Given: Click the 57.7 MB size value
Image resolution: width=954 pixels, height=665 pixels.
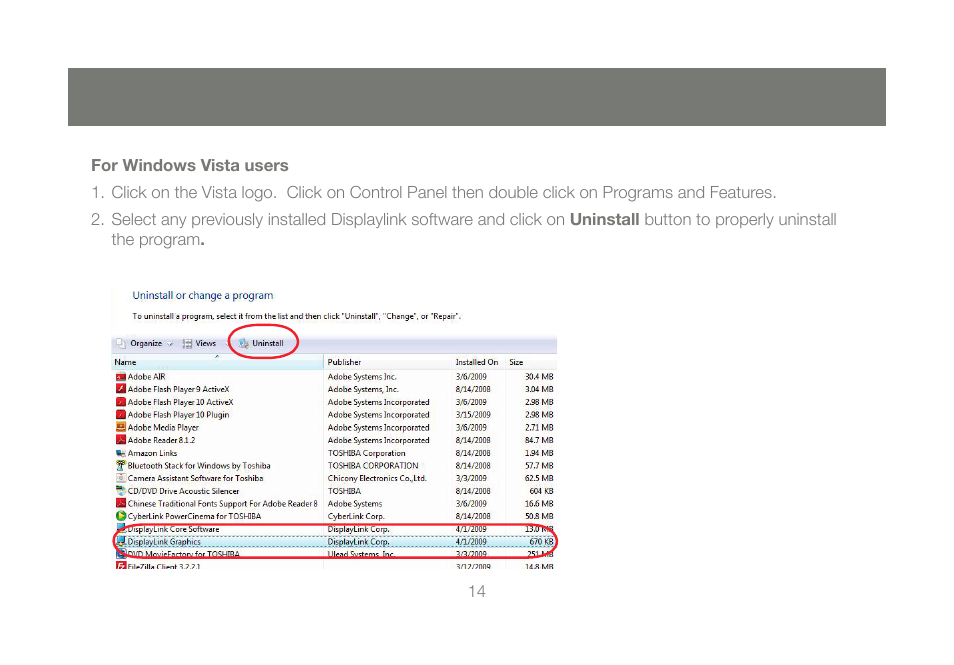Looking at the screenshot, I should [x=539, y=465].
